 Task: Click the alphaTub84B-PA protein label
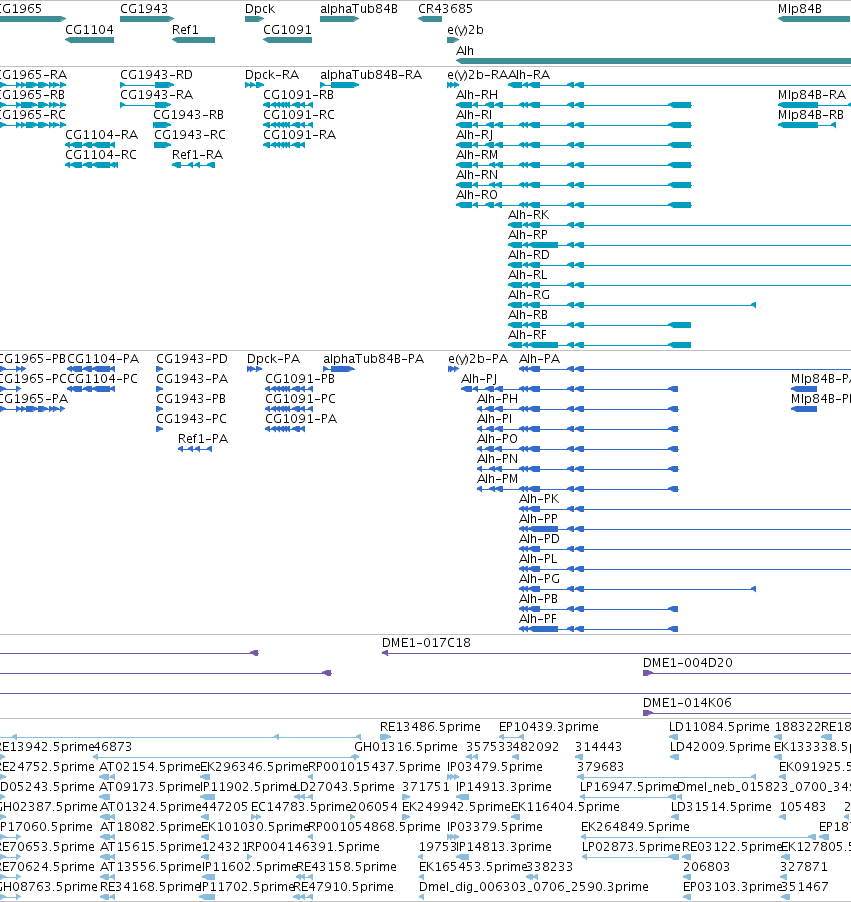(x=373, y=359)
